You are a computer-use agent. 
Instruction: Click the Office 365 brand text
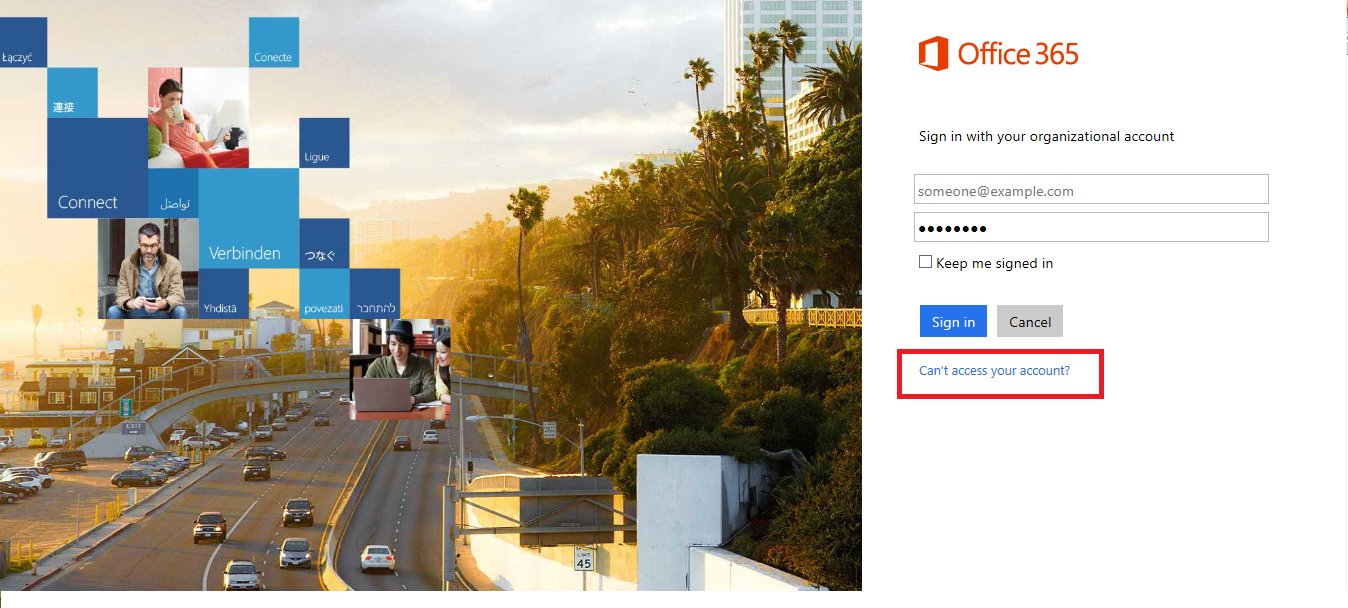tap(1018, 54)
